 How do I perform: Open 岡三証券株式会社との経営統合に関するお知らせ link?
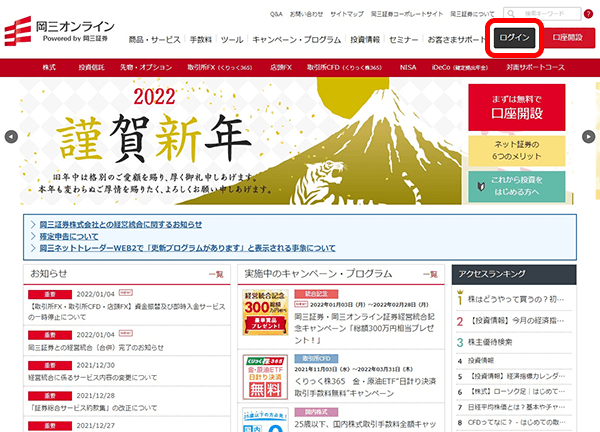[x=121, y=225]
